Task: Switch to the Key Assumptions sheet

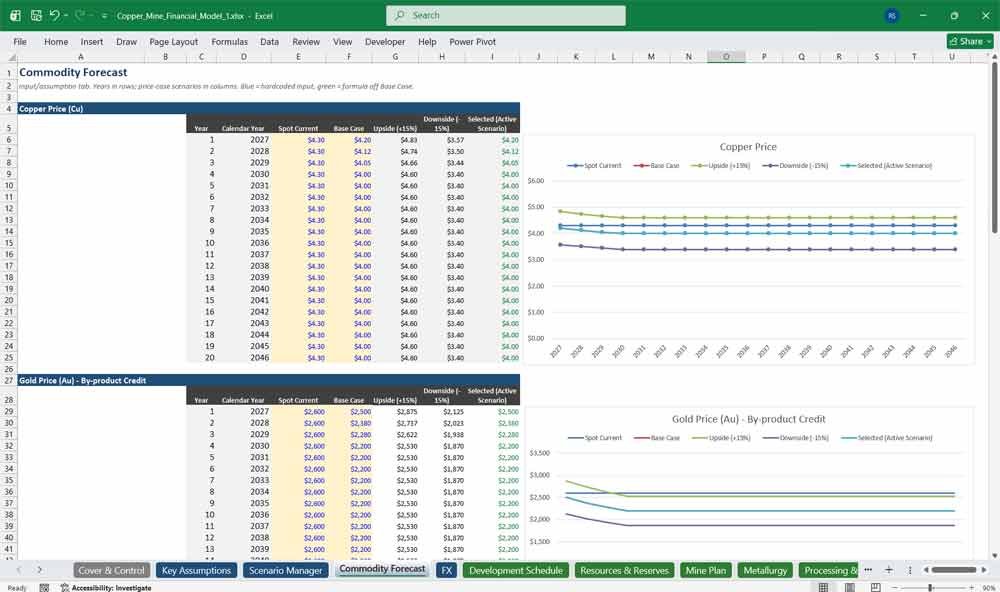Action: 196,570
